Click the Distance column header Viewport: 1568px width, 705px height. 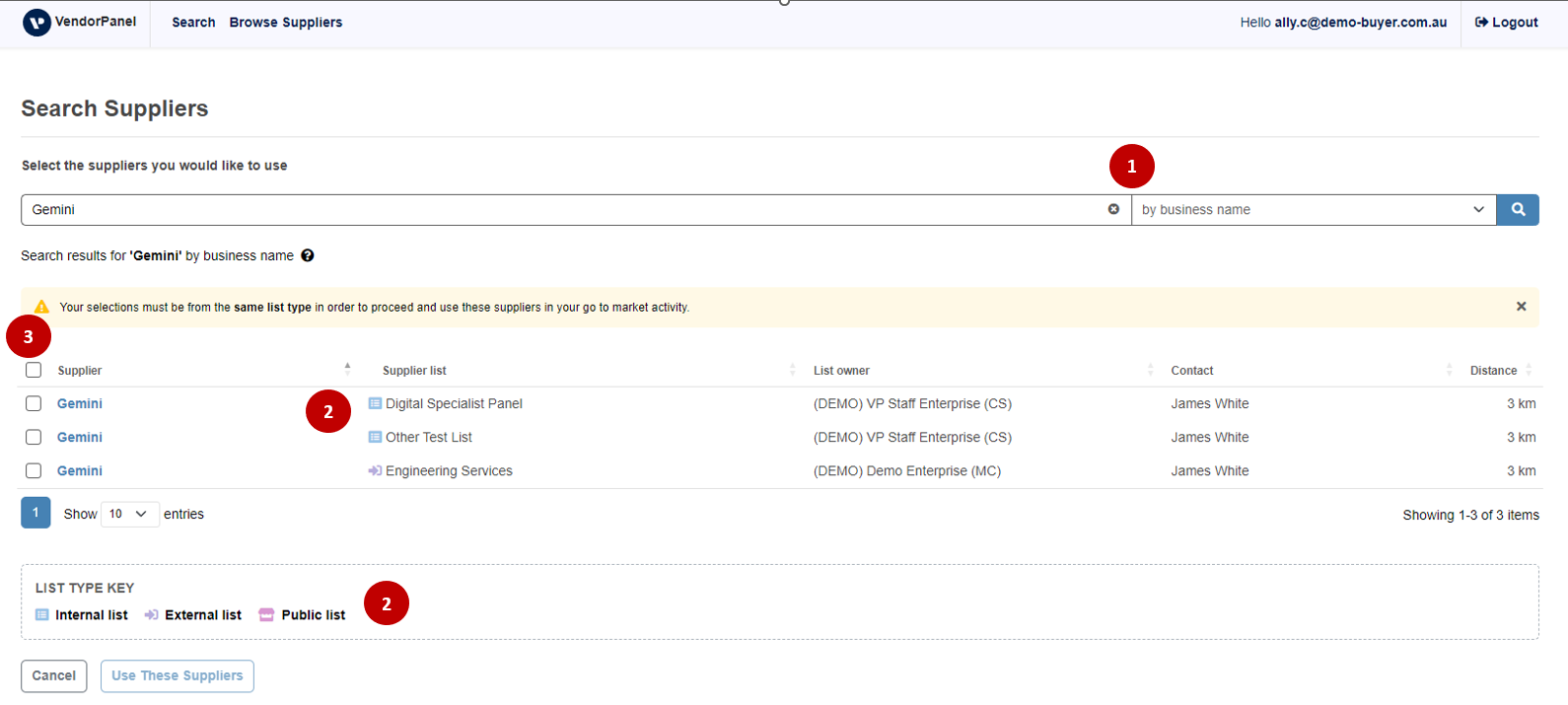coord(1493,371)
